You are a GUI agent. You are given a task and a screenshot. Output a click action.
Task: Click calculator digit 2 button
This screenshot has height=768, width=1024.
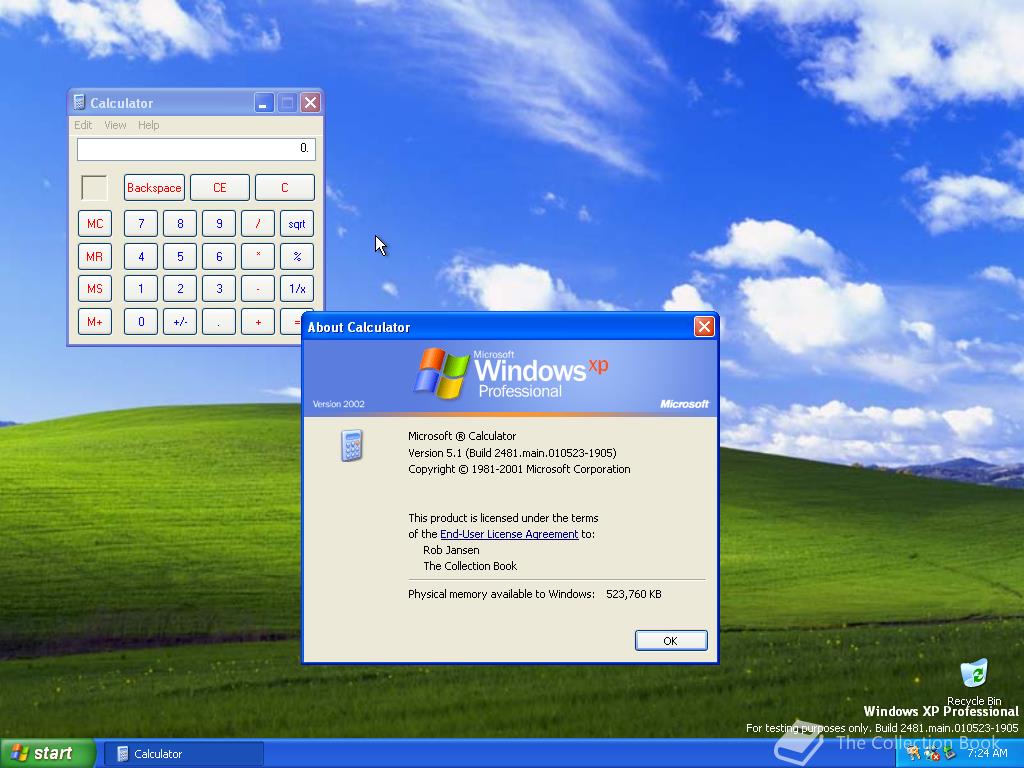180,289
